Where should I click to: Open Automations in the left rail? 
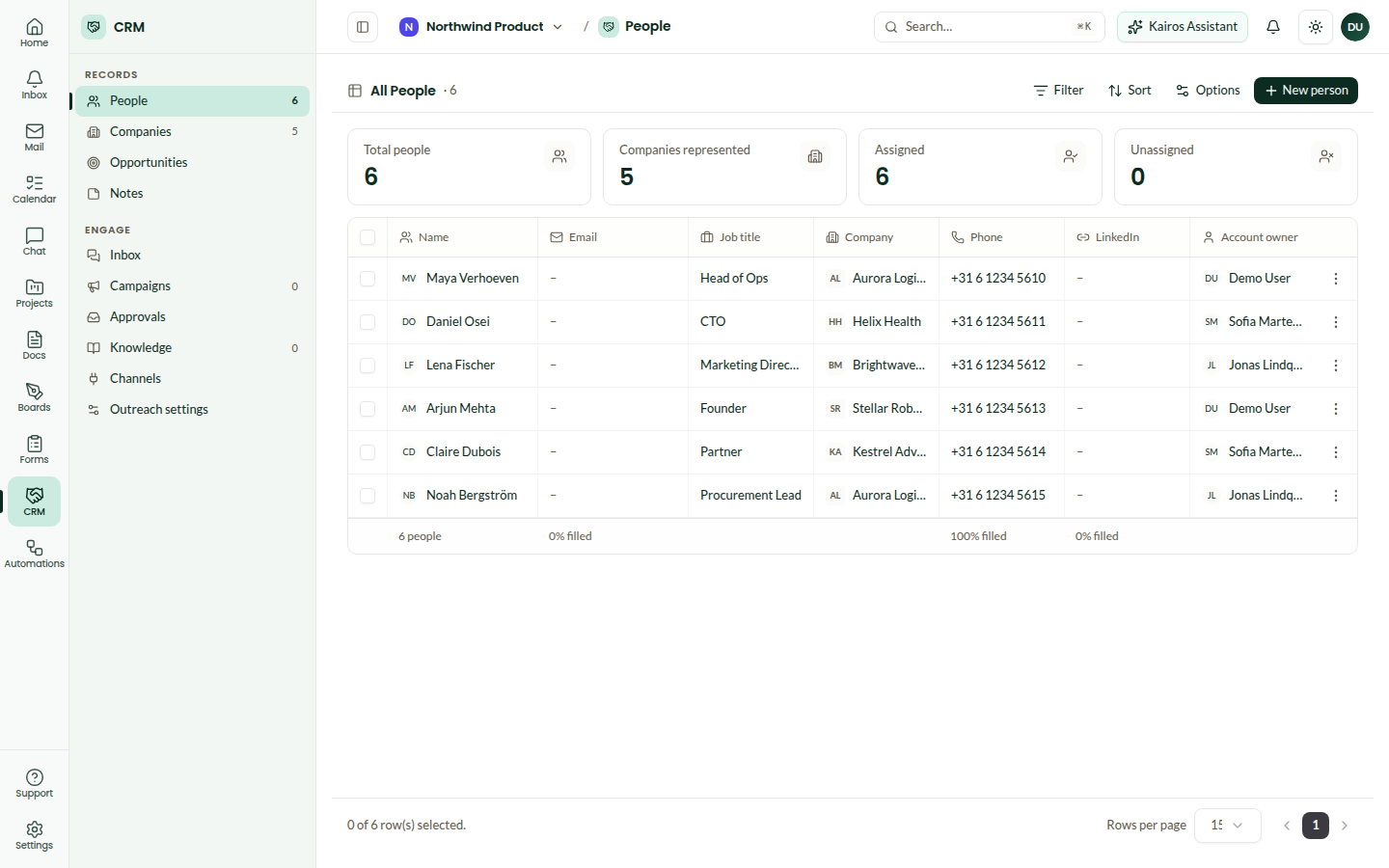(34, 554)
